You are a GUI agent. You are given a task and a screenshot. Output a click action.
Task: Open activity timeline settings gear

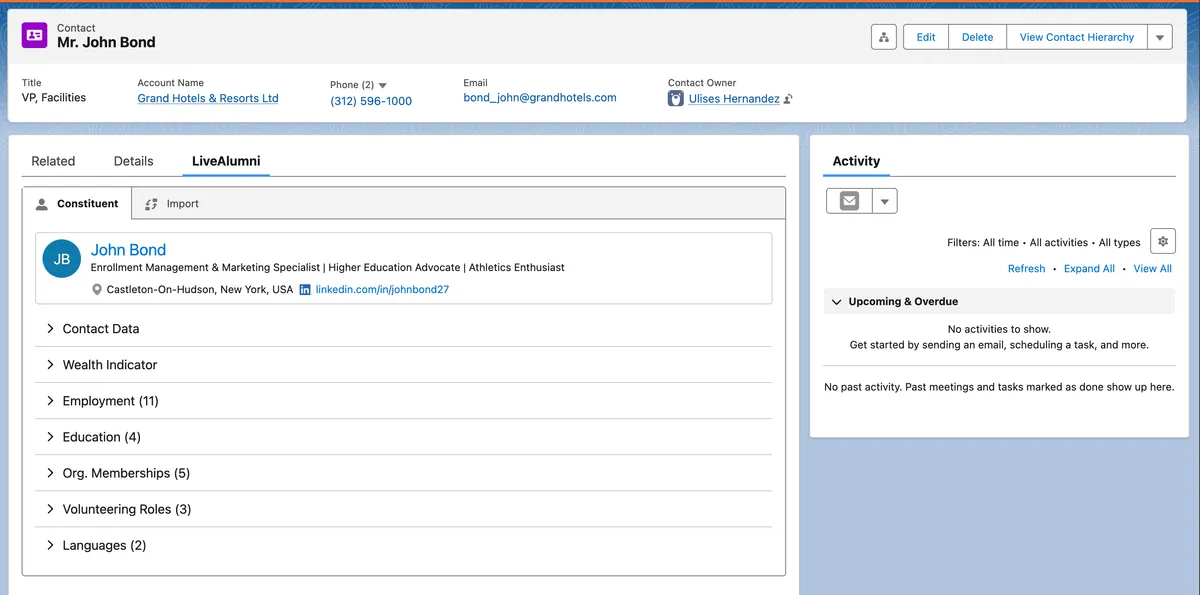[x=1162, y=242]
